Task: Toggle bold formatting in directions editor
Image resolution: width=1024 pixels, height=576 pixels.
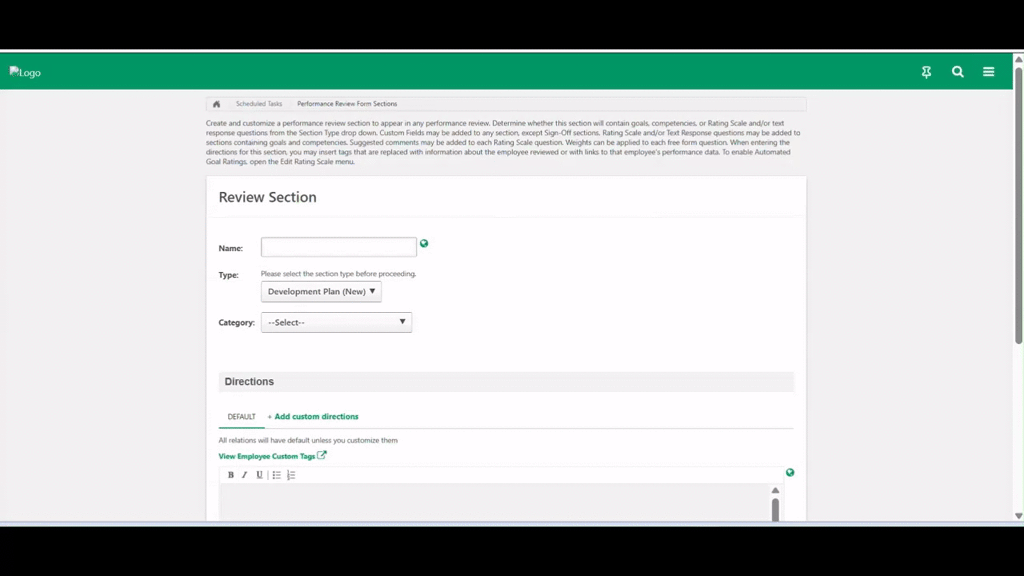Action: tap(231, 475)
